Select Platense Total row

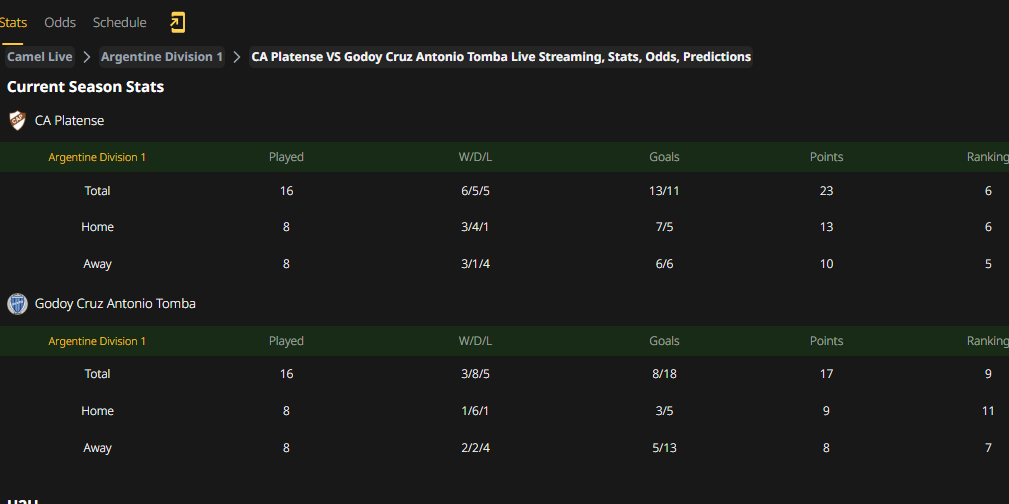(504, 191)
